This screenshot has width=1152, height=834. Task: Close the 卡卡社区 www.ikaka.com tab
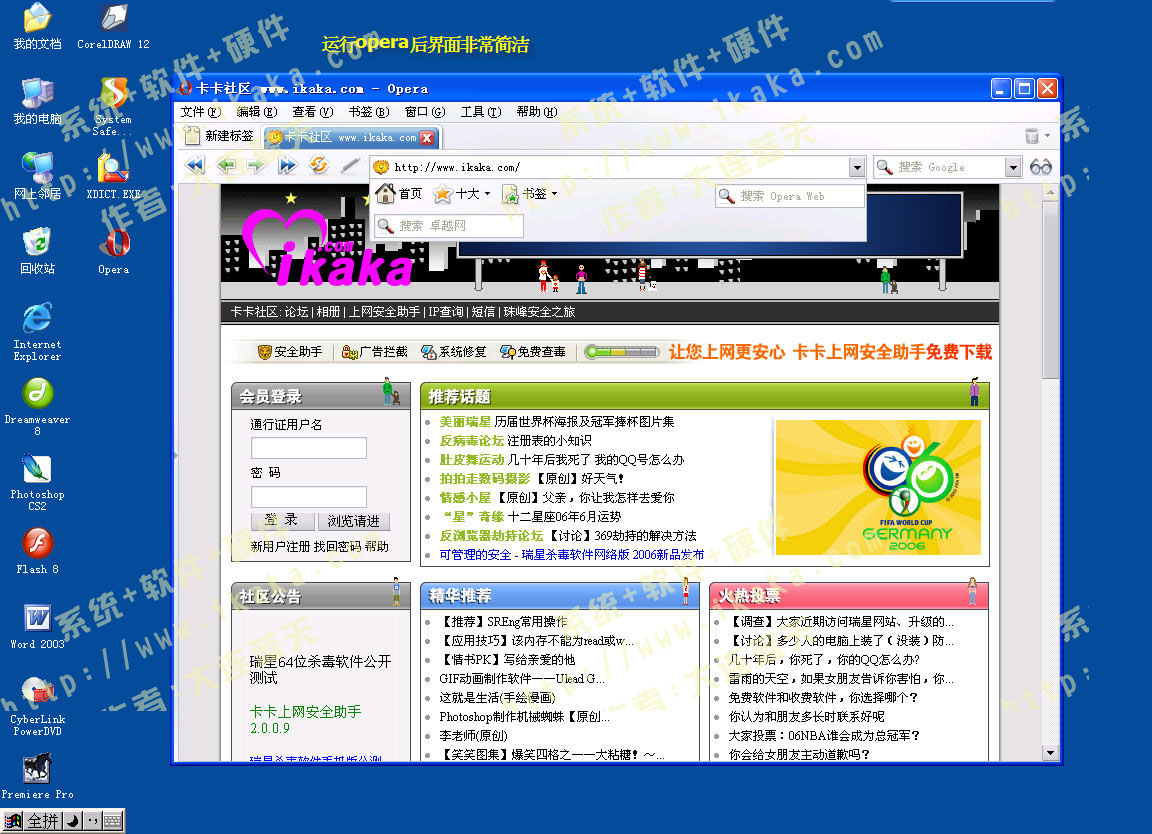click(x=427, y=137)
